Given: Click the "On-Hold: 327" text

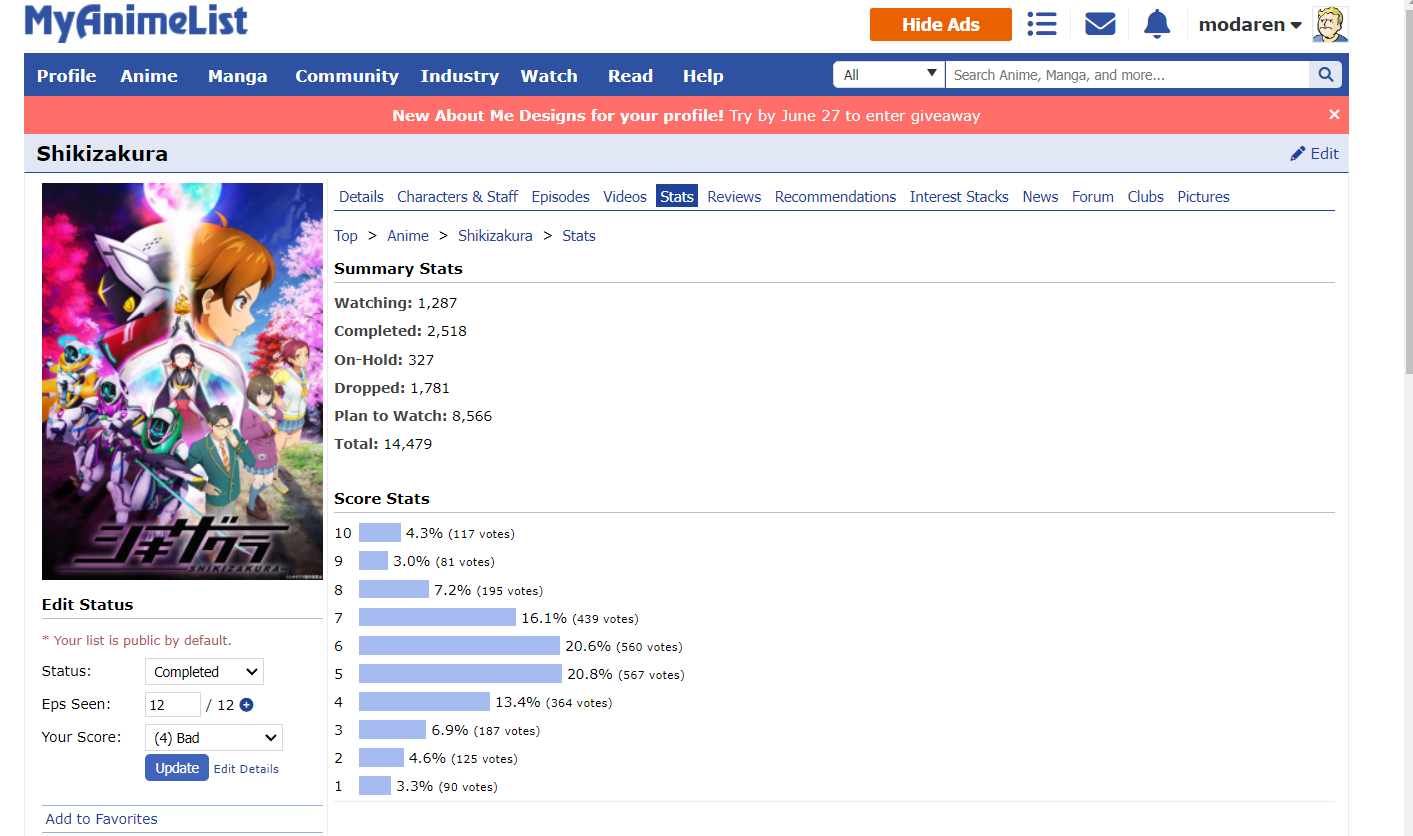Looking at the screenshot, I should 384,360.
